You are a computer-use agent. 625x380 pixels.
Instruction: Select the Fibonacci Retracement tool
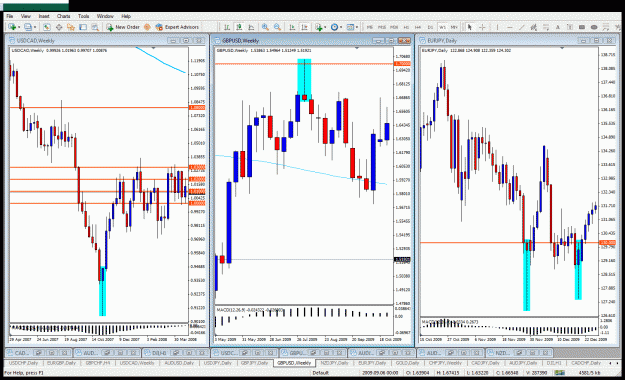point(546,27)
